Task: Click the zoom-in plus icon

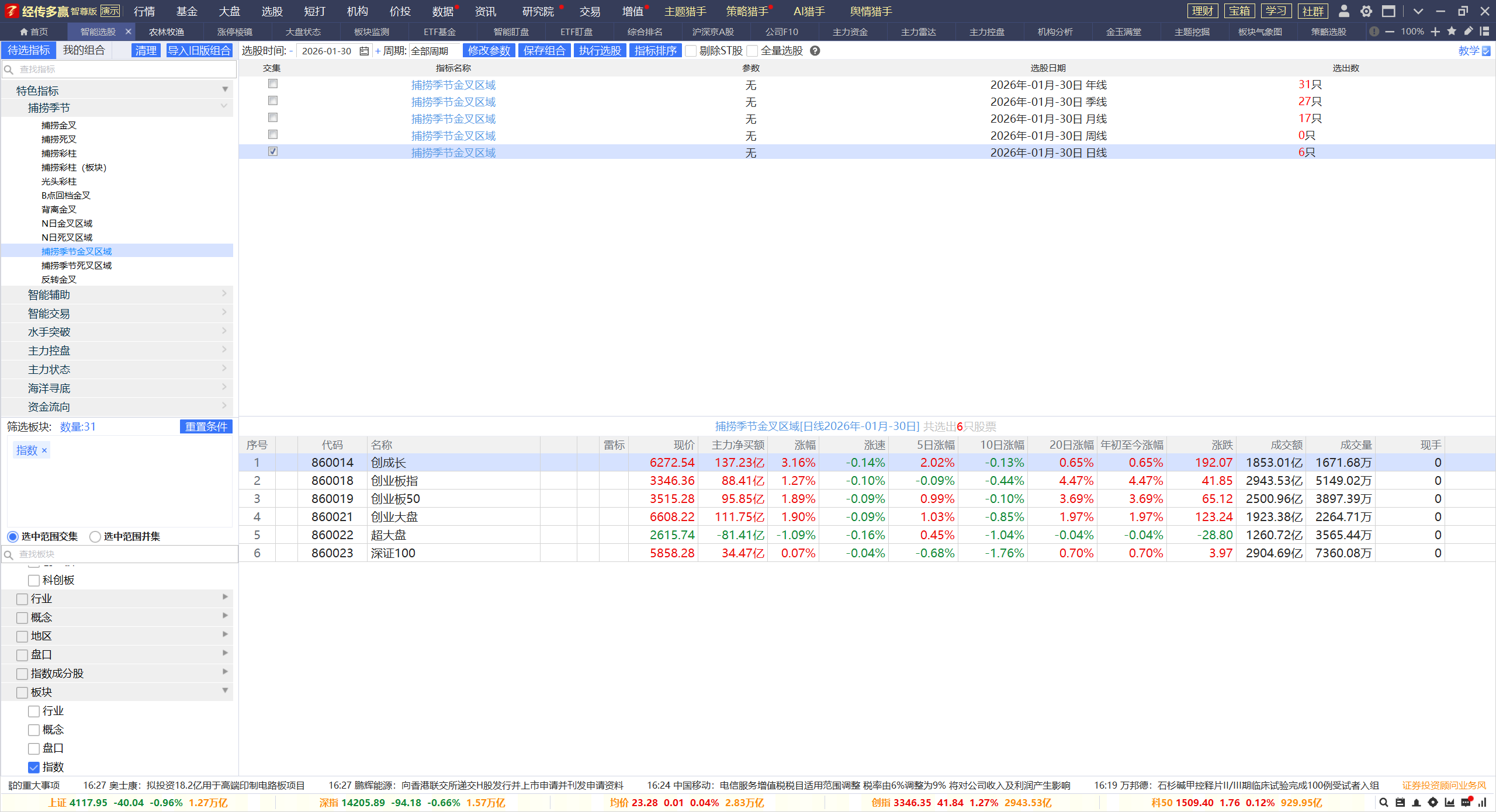Action: 1435,32
